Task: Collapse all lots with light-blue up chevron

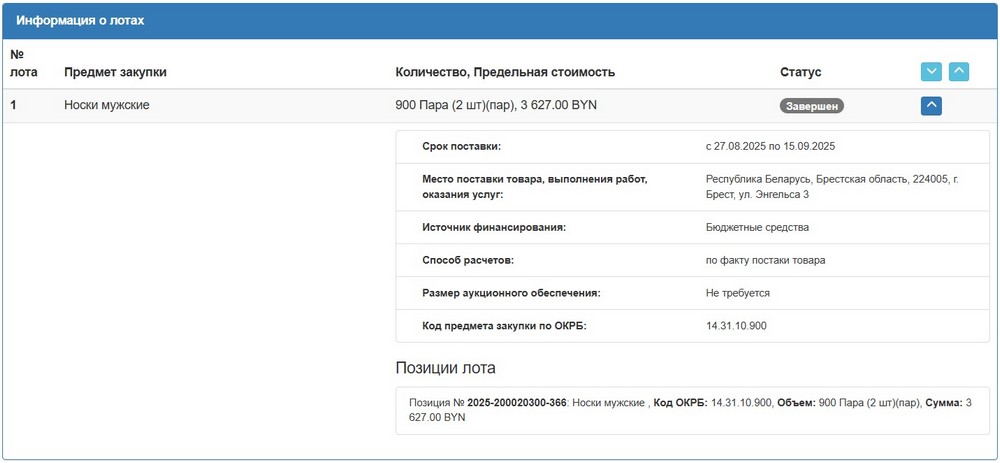Action: click(x=958, y=72)
